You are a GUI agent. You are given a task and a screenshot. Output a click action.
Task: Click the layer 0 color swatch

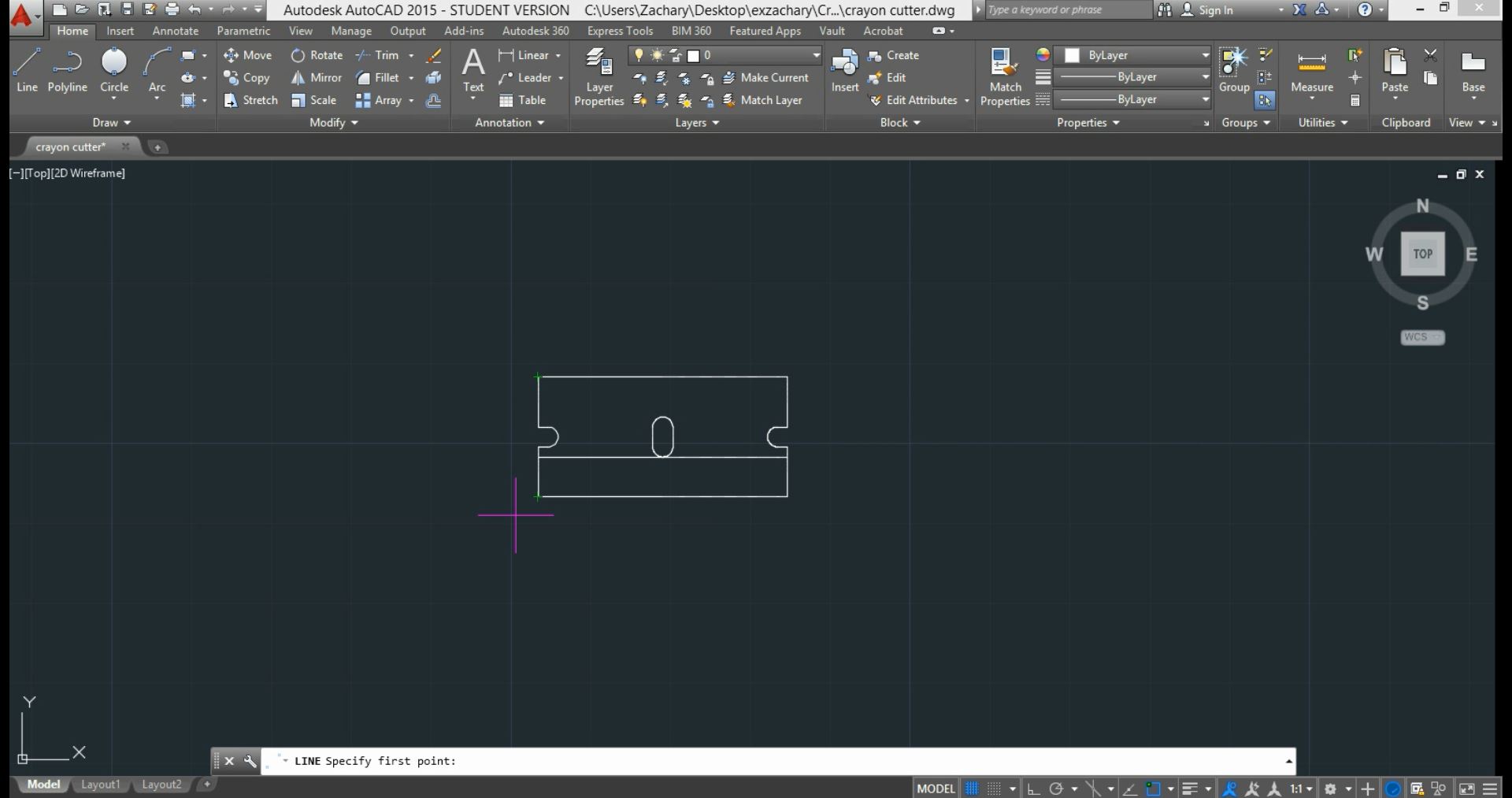694,55
